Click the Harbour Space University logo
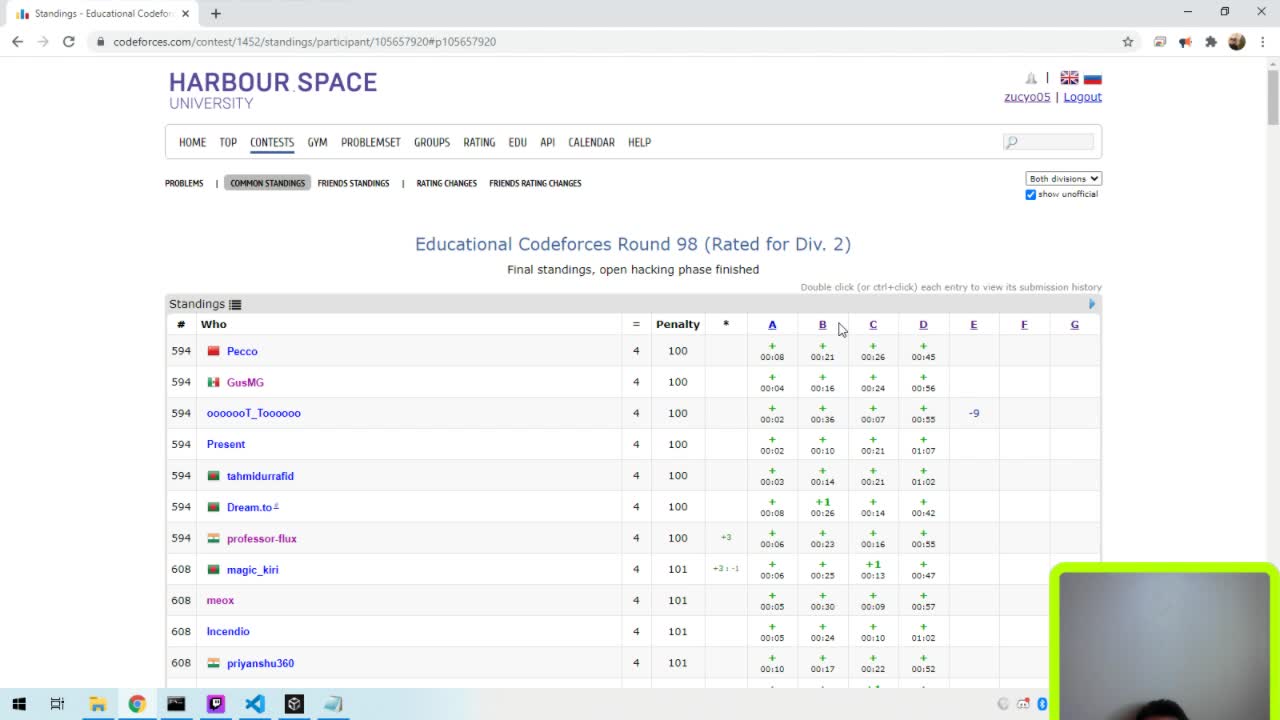Viewport: 1280px width, 720px height. click(273, 89)
